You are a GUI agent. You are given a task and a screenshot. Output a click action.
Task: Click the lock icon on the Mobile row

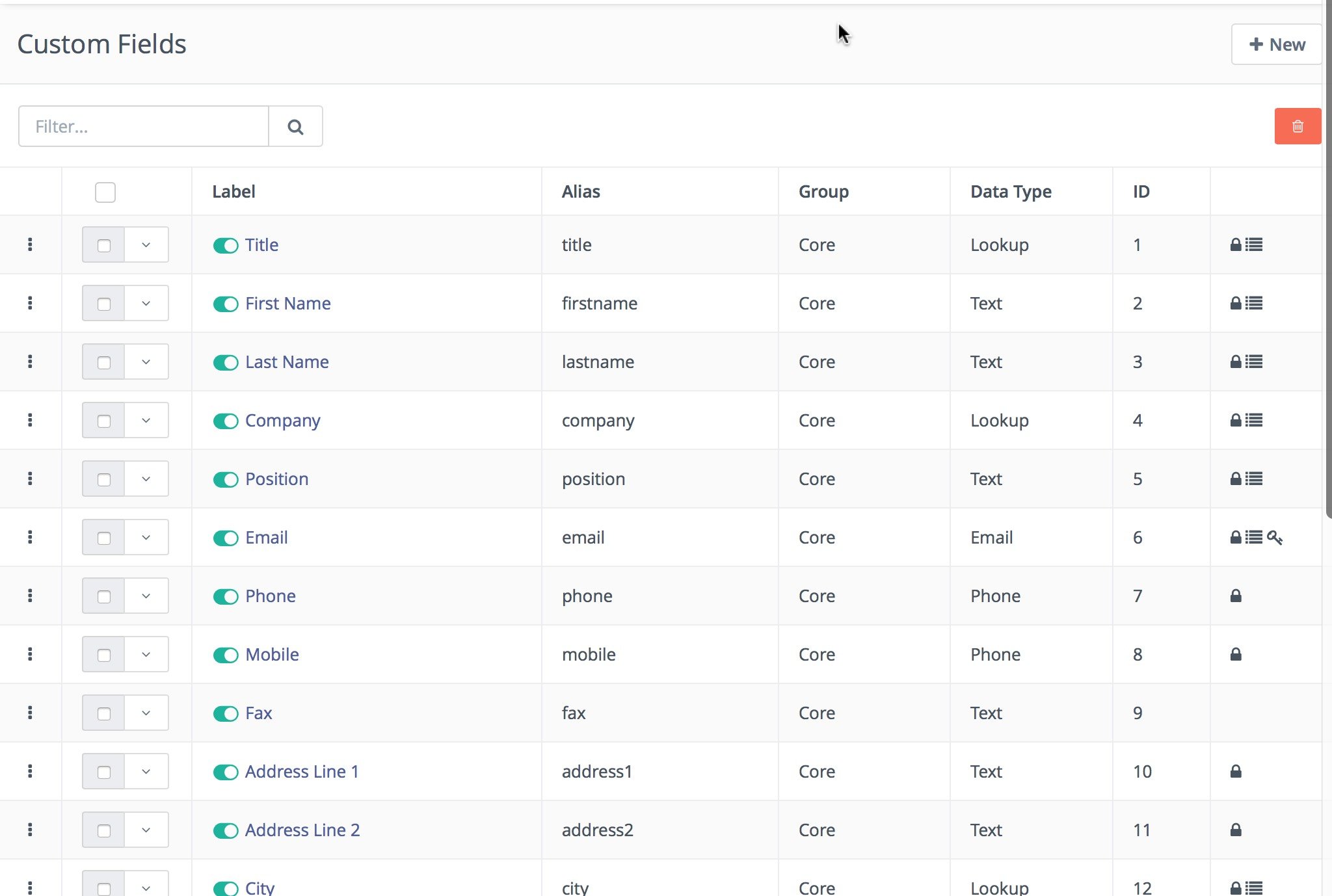coord(1236,655)
